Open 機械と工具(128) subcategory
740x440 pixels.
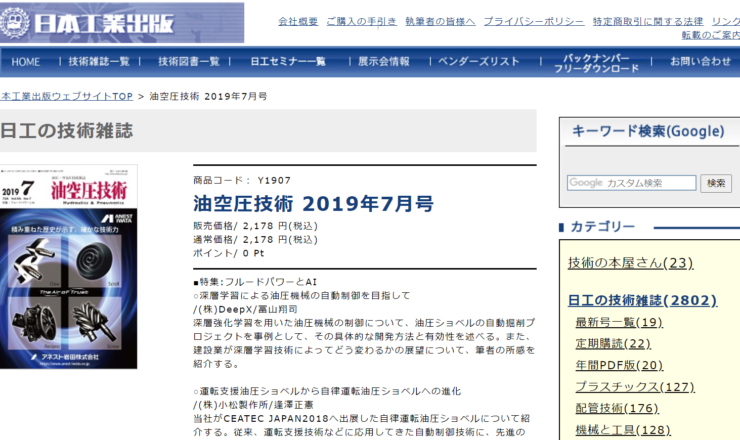[x=623, y=430]
